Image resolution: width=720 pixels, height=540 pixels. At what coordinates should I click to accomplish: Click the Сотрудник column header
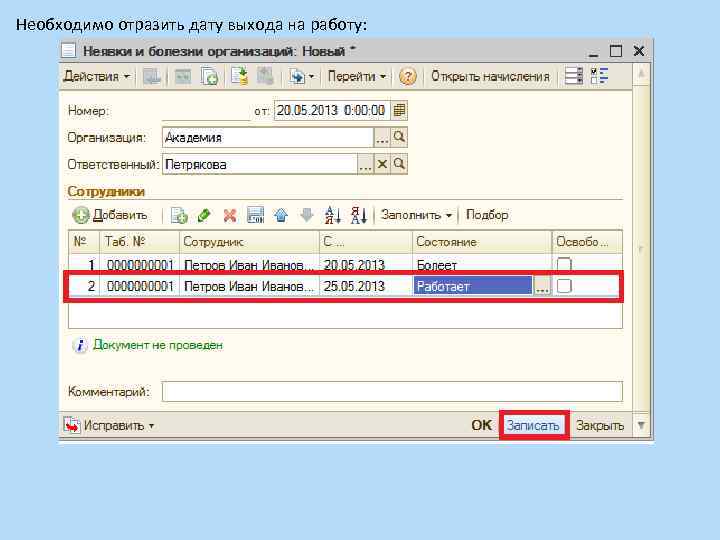click(x=249, y=242)
